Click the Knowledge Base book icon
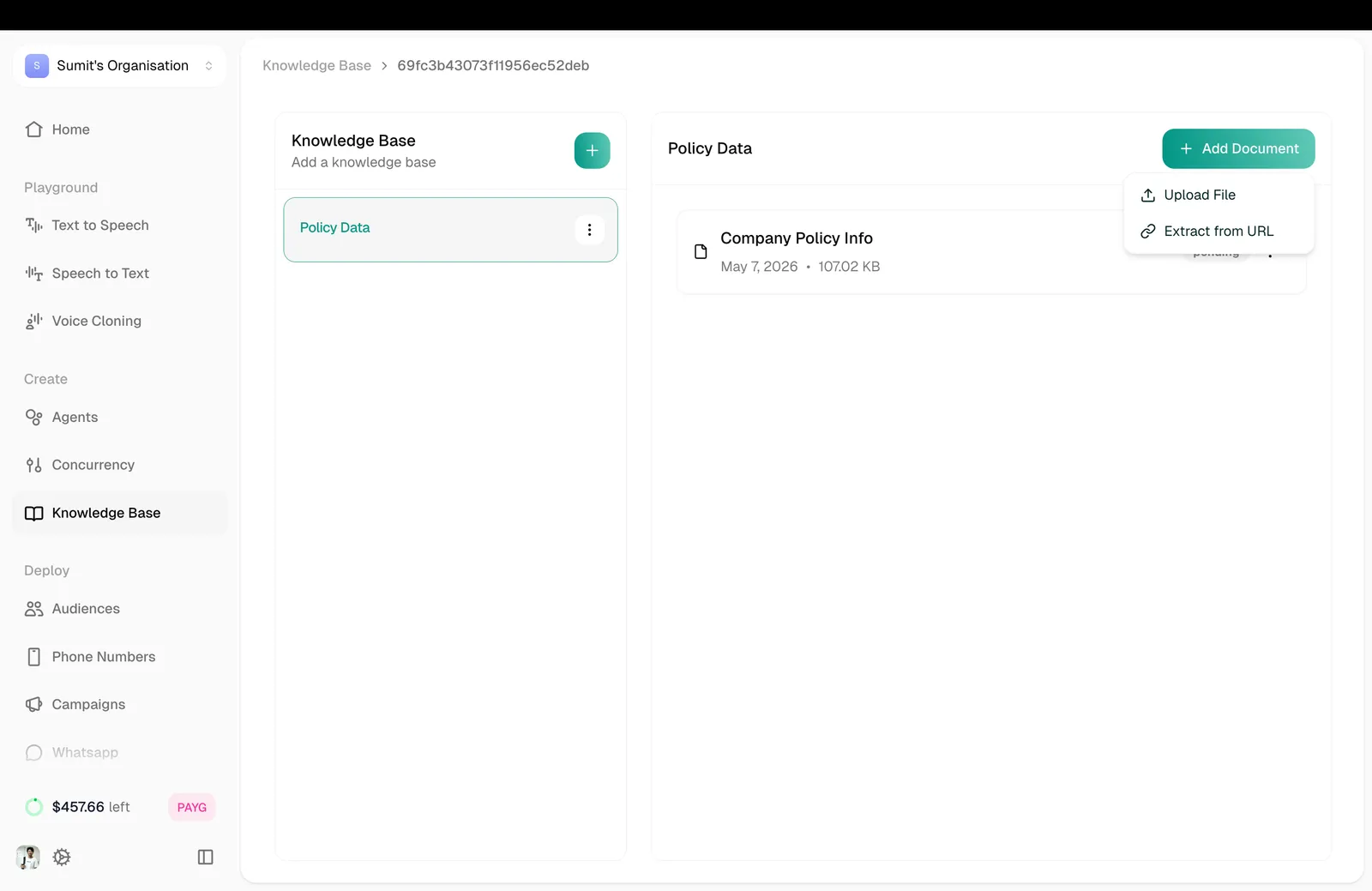This screenshot has height=891, width=1372. point(33,513)
